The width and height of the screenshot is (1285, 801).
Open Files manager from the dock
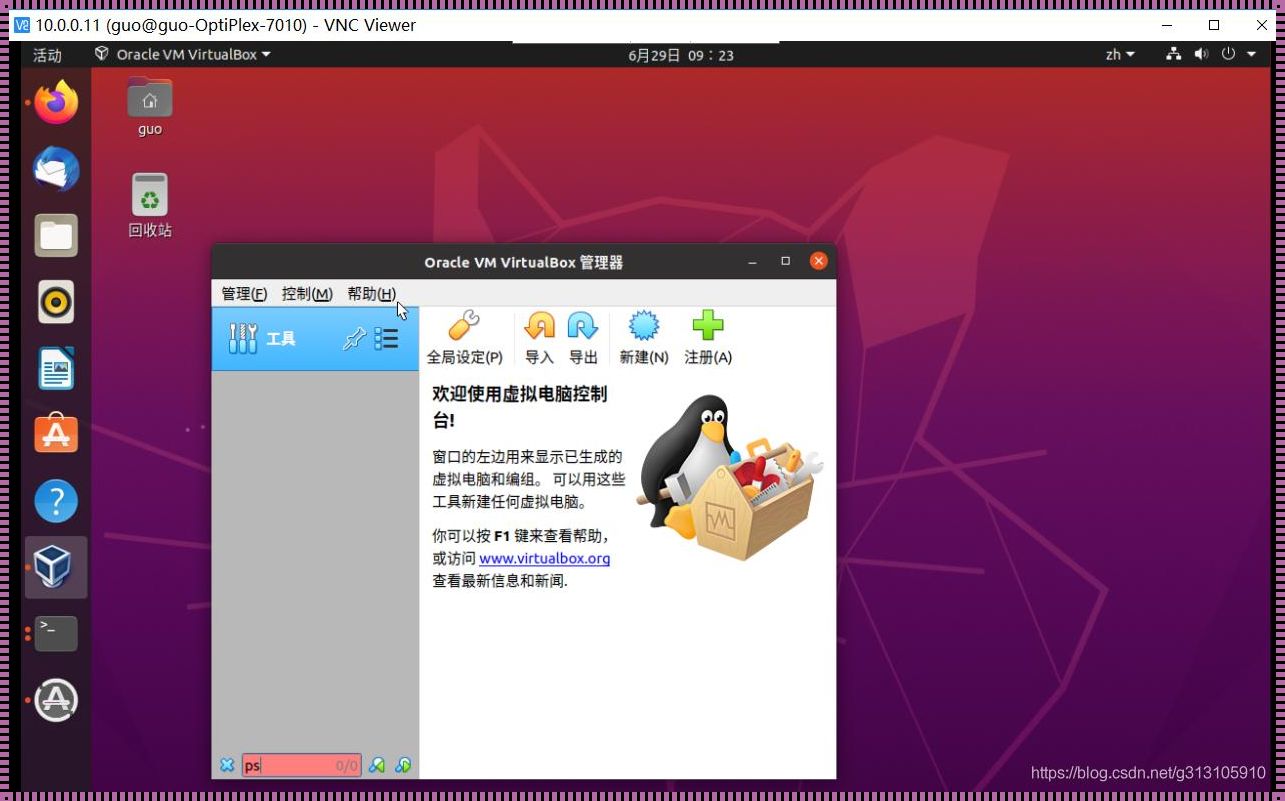coord(56,236)
